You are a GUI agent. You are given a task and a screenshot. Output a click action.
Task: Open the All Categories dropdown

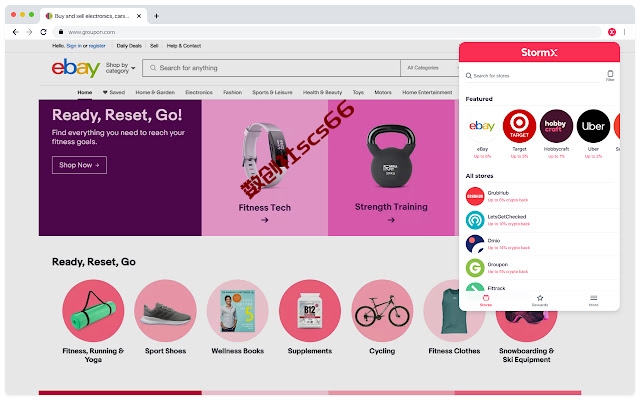click(x=431, y=68)
